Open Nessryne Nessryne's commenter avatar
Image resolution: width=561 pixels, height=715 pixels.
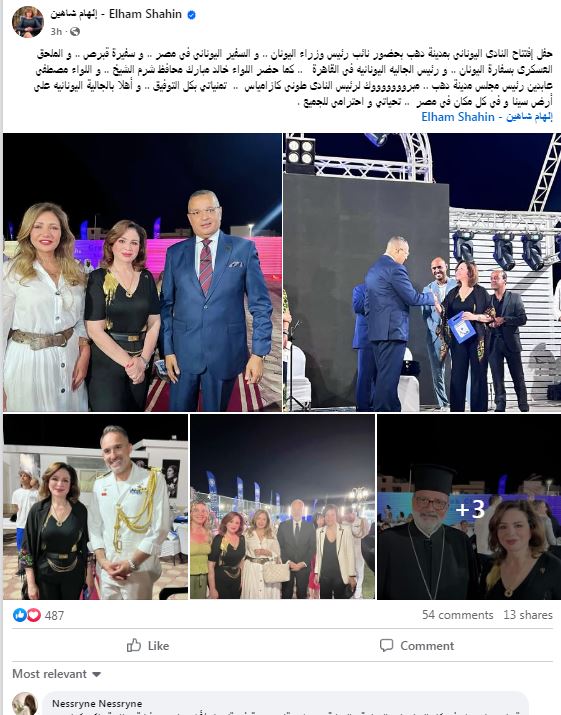click(25, 704)
